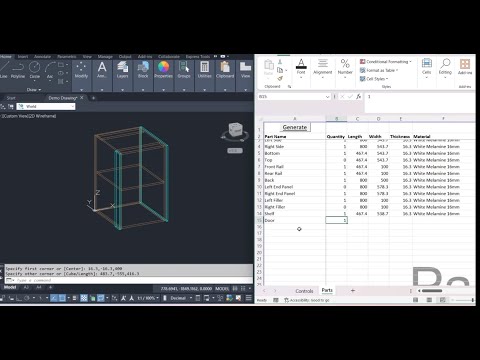Open the Editing magnifier group in Excel

[x=445, y=68]
